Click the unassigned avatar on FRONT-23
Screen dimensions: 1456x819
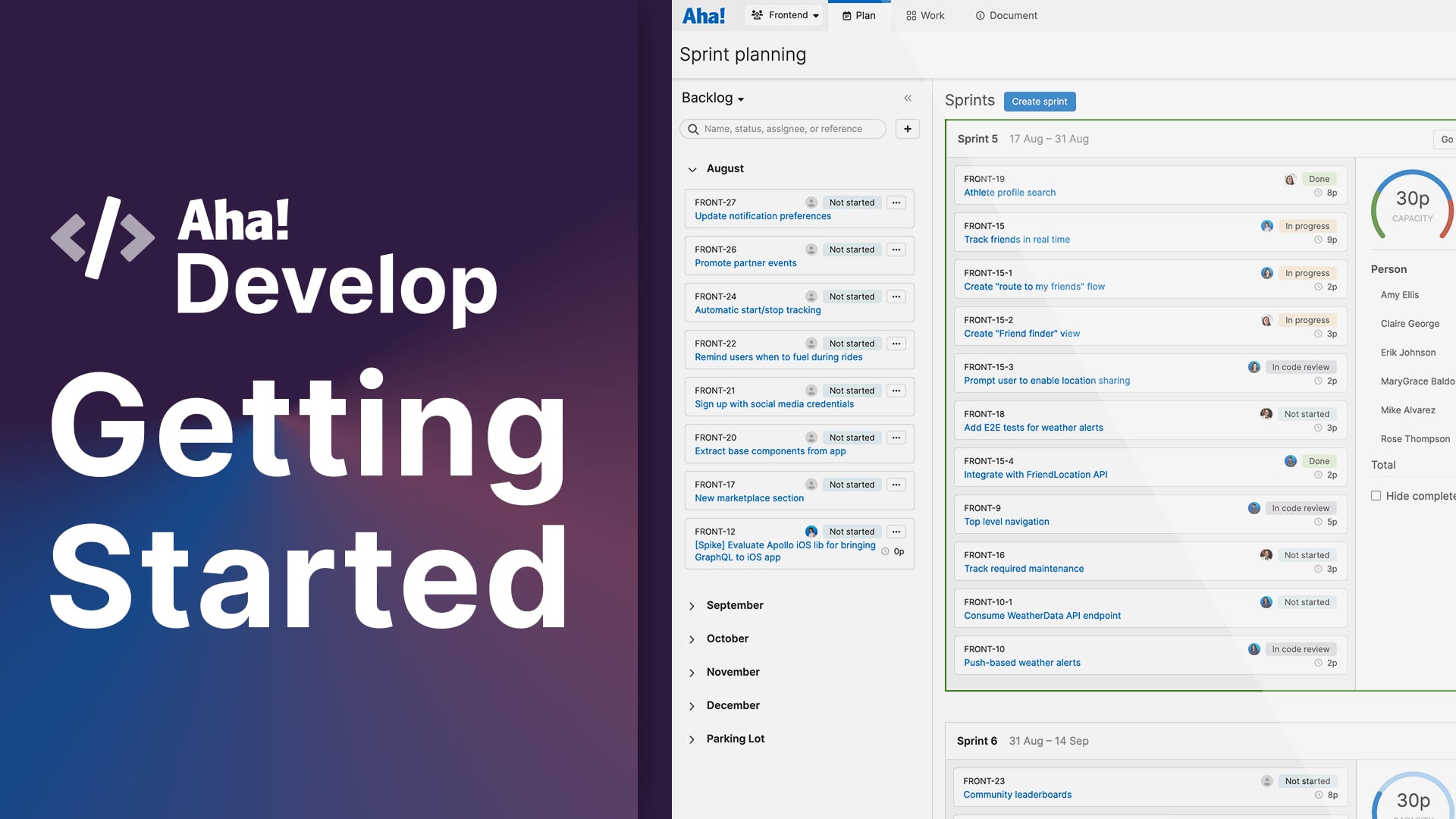coord(1267,781)
